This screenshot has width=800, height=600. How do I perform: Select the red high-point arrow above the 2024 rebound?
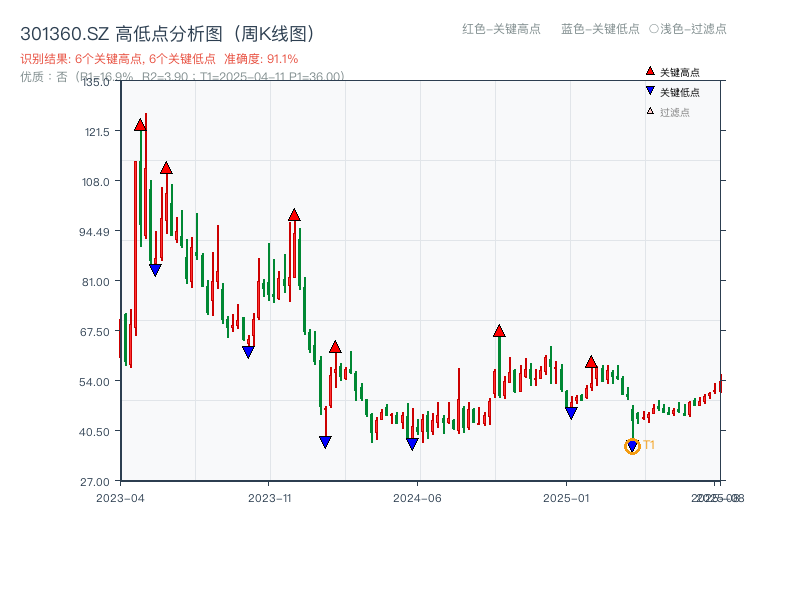click(x=498, y=330)
